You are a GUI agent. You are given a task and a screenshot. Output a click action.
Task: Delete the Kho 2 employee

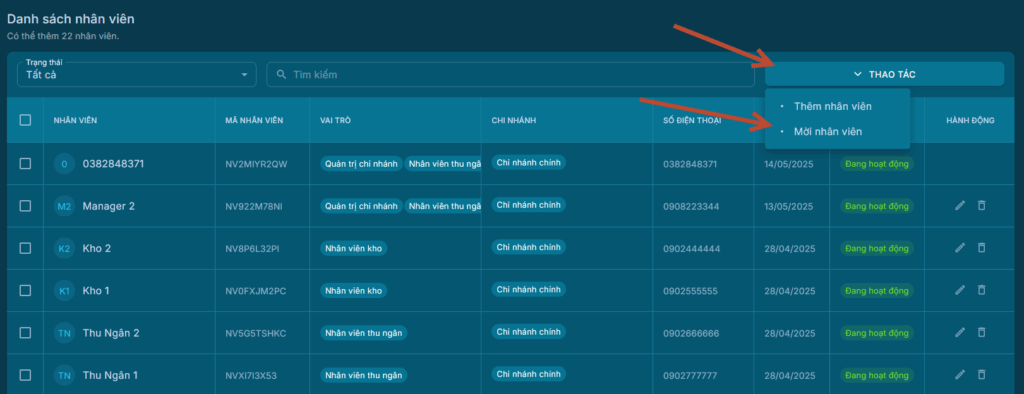click(x=981, y=248)
